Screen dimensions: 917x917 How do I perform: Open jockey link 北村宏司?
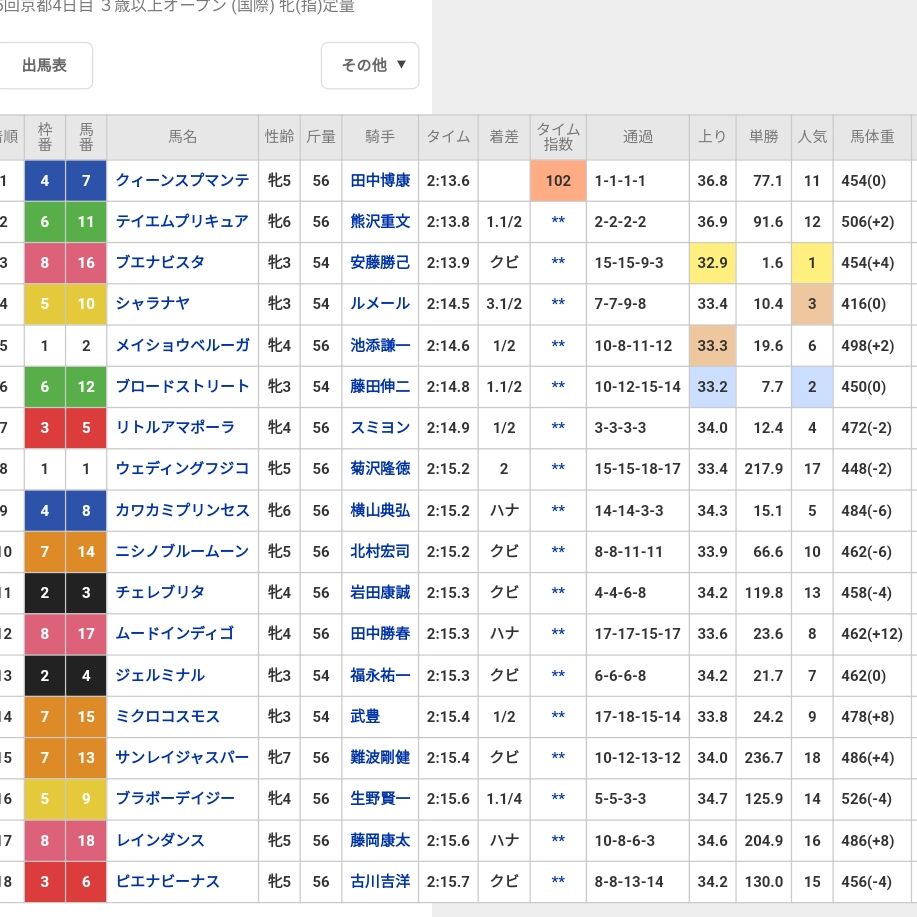pos(380,551)
